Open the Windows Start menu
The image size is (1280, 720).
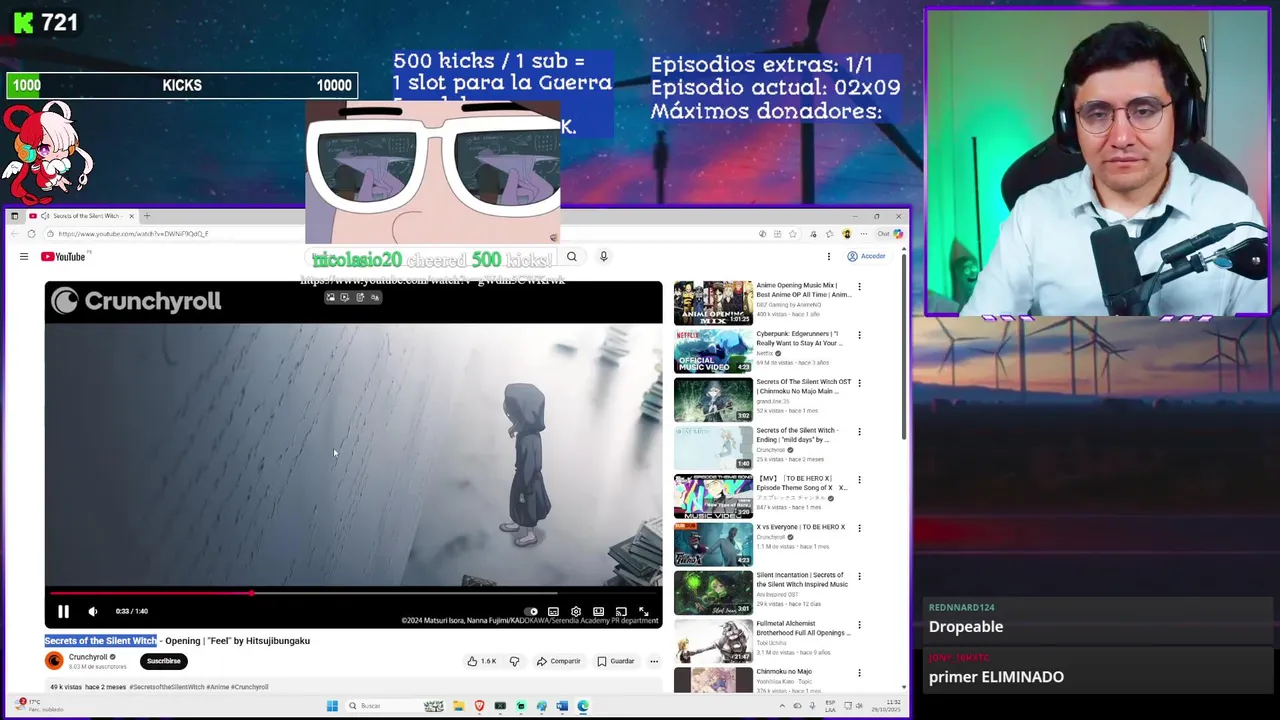332,706
